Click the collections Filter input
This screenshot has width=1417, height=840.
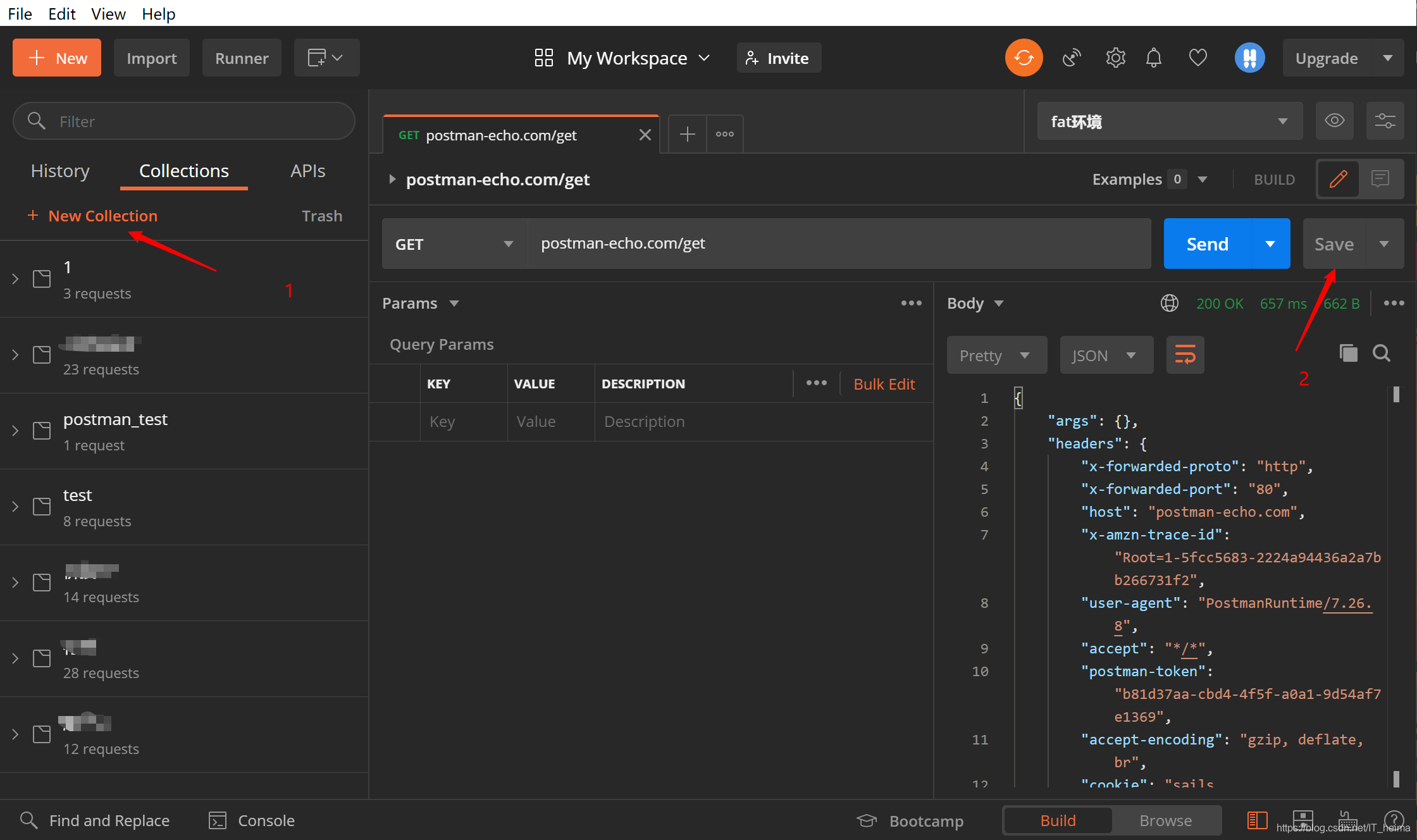(183, 121)
